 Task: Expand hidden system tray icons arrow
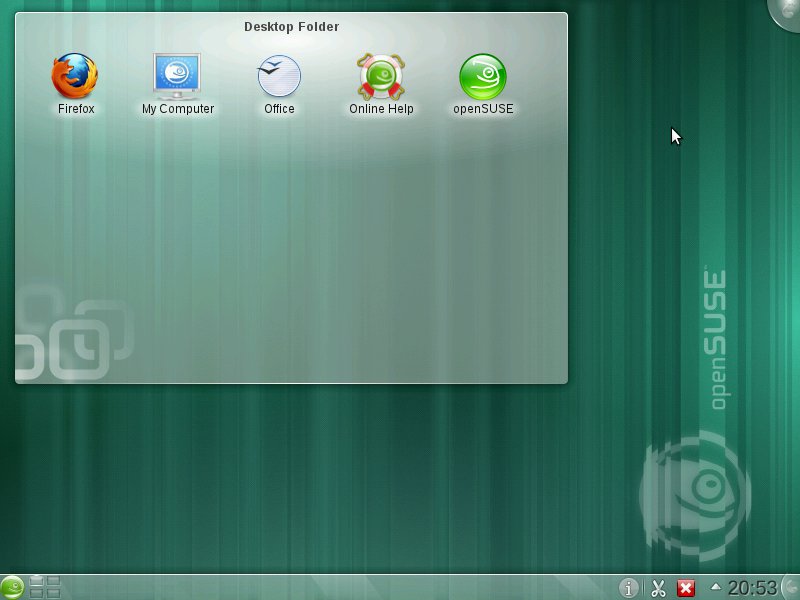tap(716, 587)
